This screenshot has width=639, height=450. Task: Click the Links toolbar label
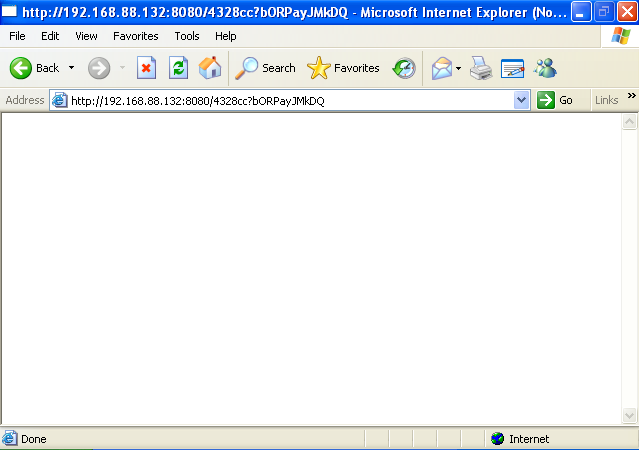(x=606, y=100)
